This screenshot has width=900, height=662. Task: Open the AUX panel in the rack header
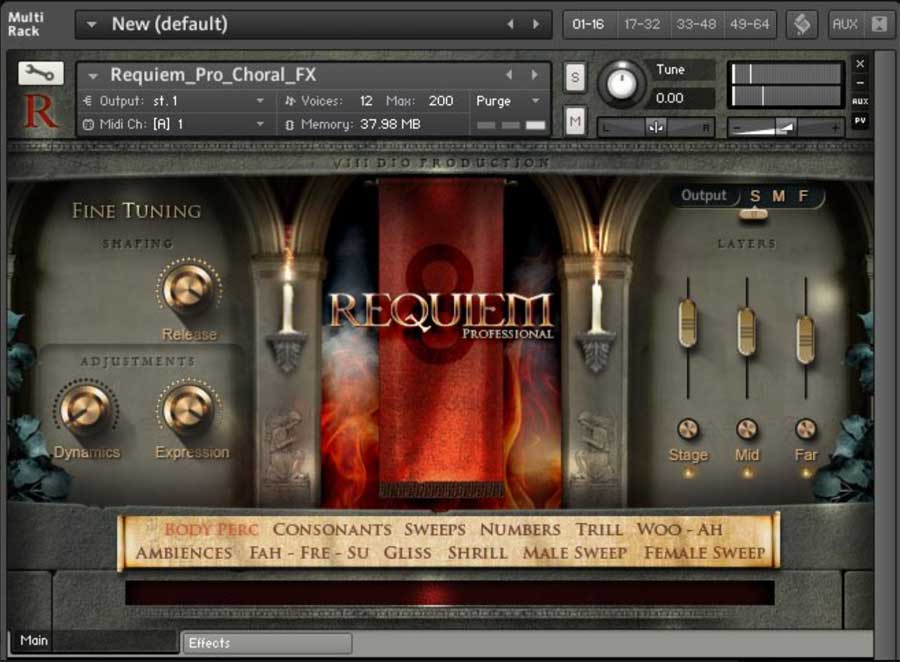tap(844, 25)
